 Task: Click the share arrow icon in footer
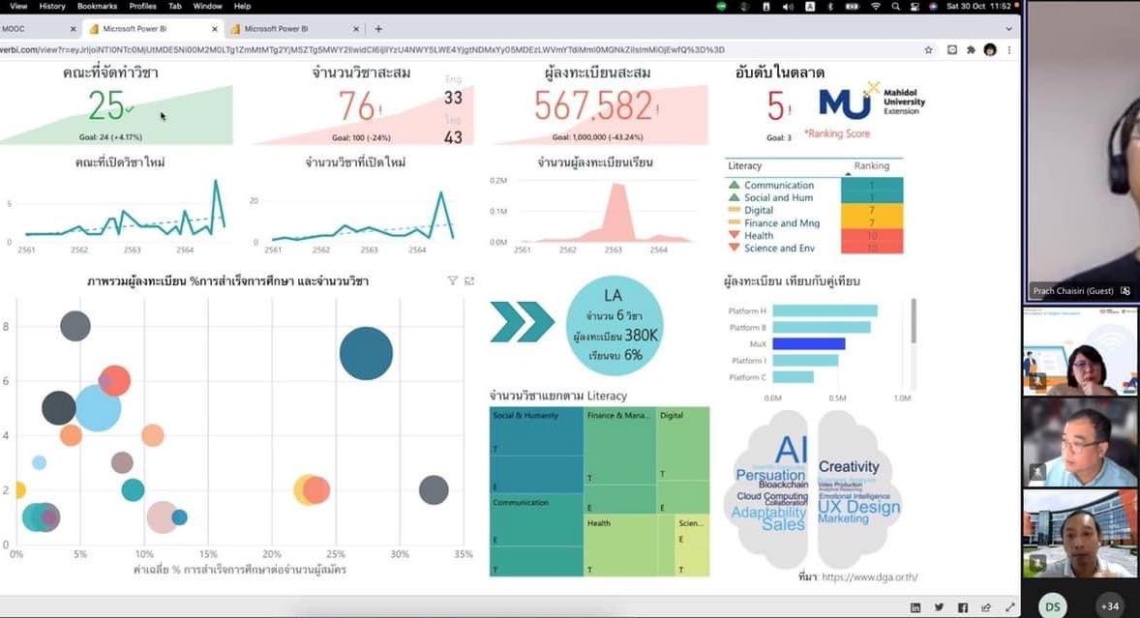click(987, 607)
